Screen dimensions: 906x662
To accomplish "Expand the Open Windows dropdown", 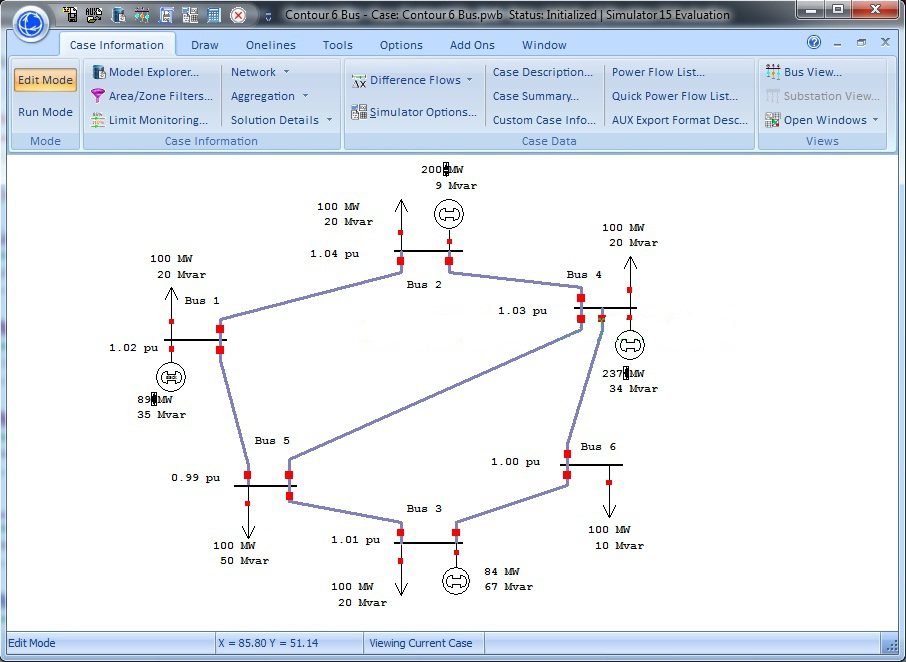I will [823, 120].
